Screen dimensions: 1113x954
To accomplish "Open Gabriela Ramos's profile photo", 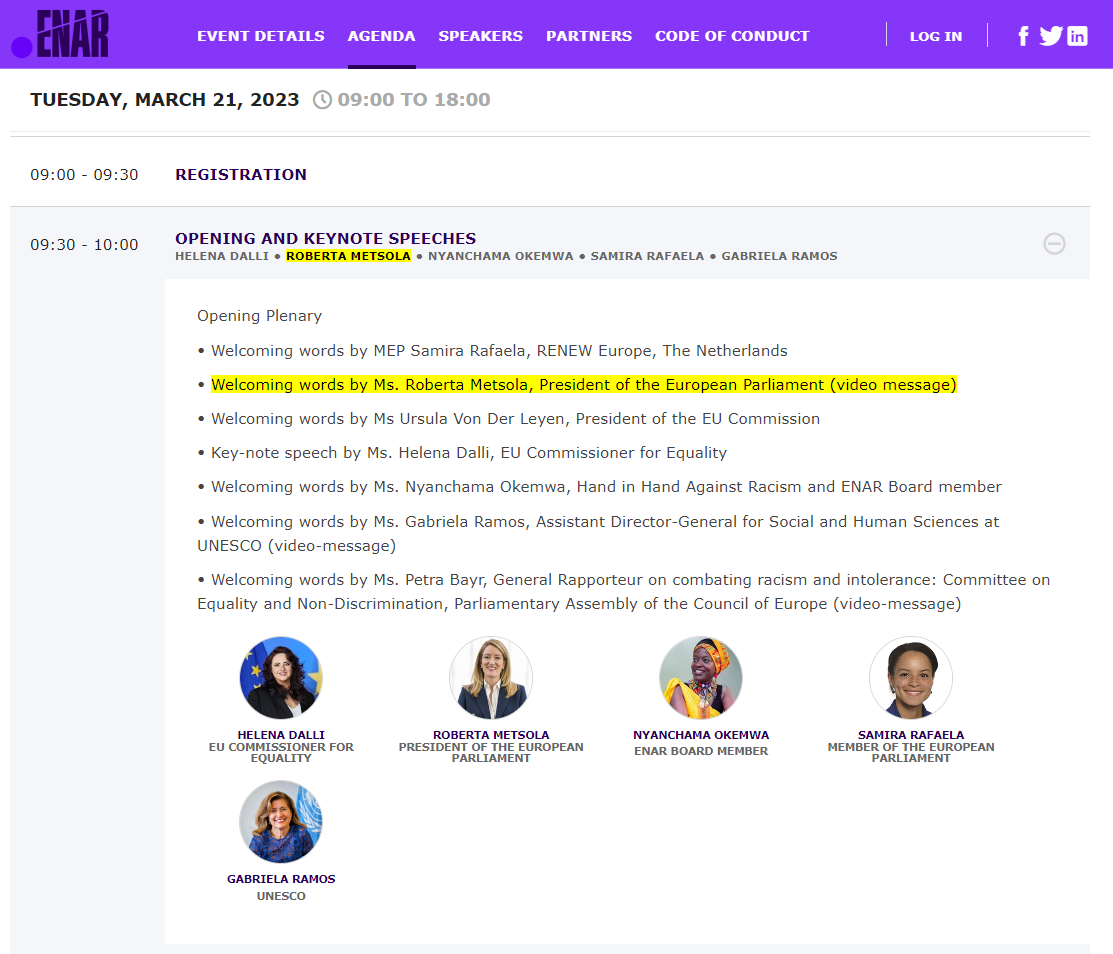I will coord(281,822).
